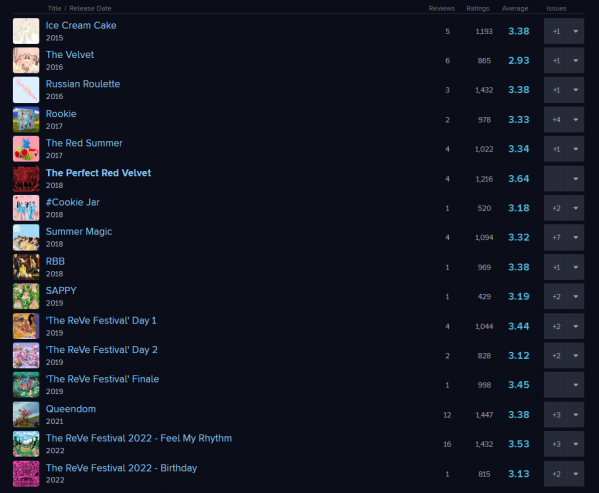Open the dropdown arrow on the Queendom row

coord(576,415)
